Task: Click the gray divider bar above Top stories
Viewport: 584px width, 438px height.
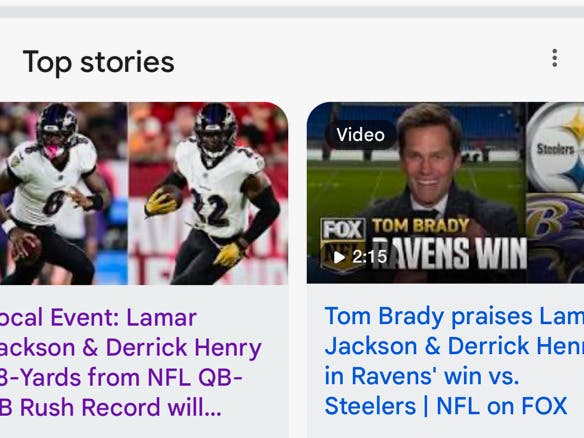Action: pos(292,12)
